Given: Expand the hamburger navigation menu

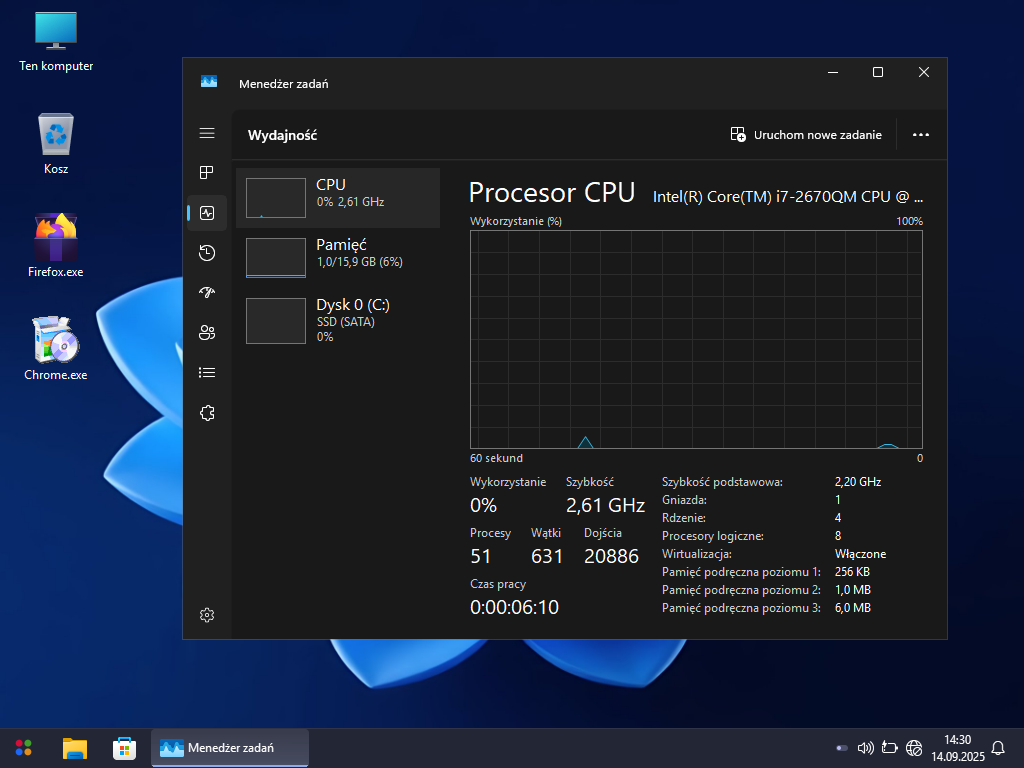Looking at the screenshot, I should pyautogui.click(x=207, y=133).
